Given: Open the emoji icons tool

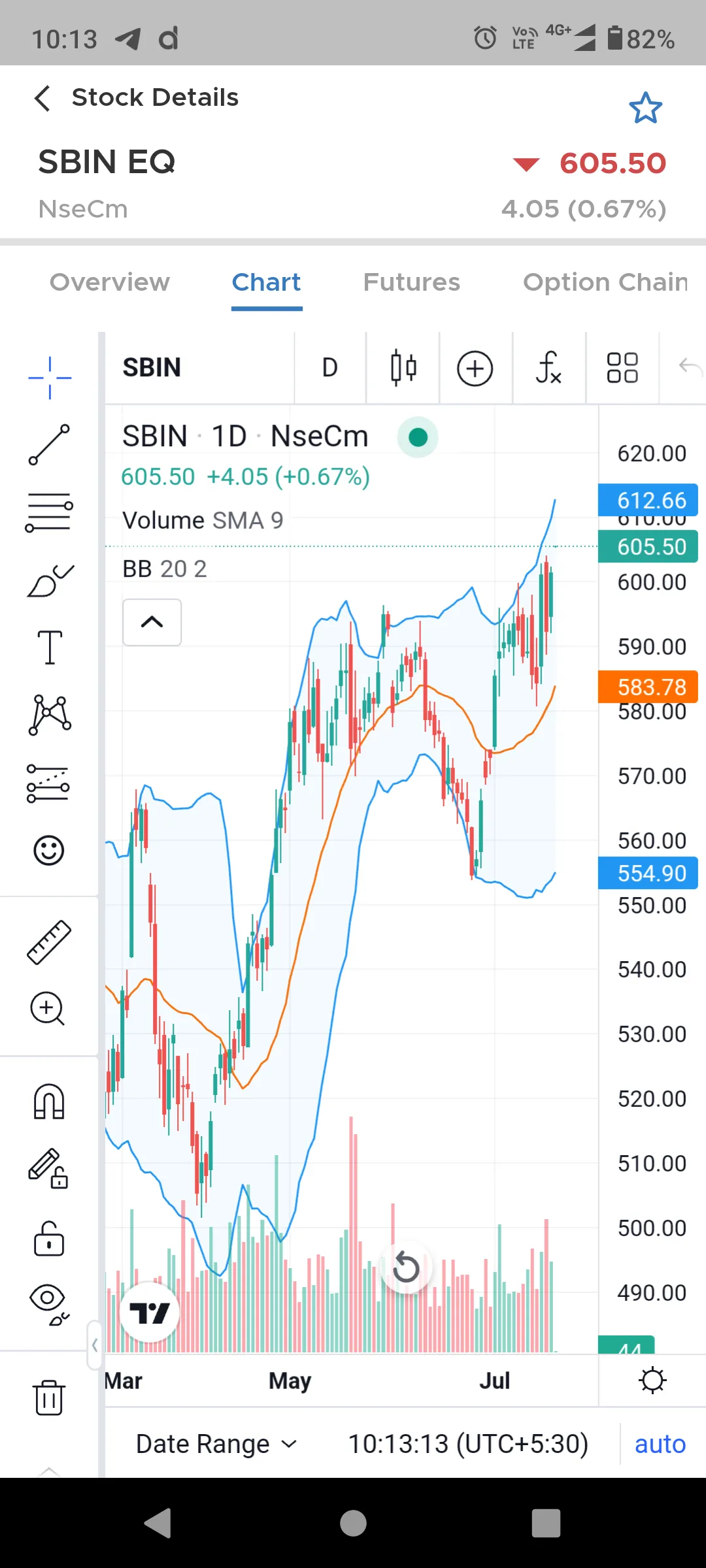Looking at the screenshot, I should 49,851.
